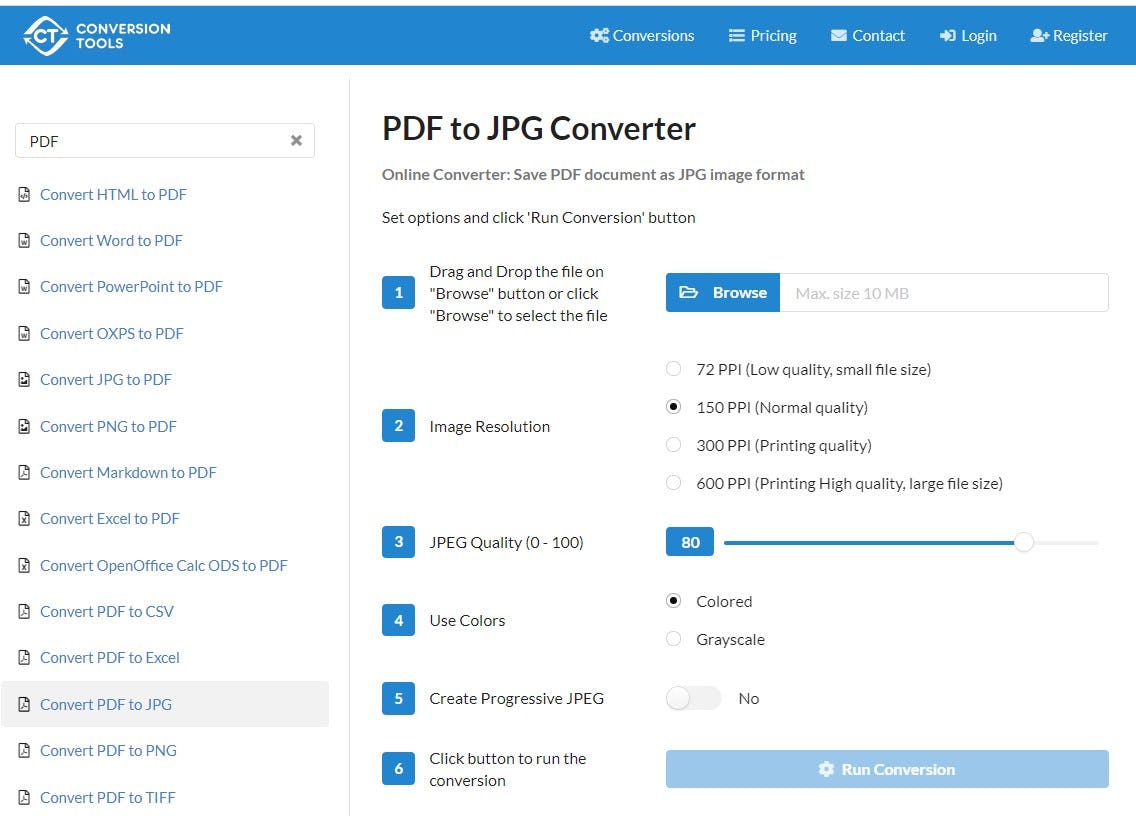Open the Conversions menu

coord(651,35)
